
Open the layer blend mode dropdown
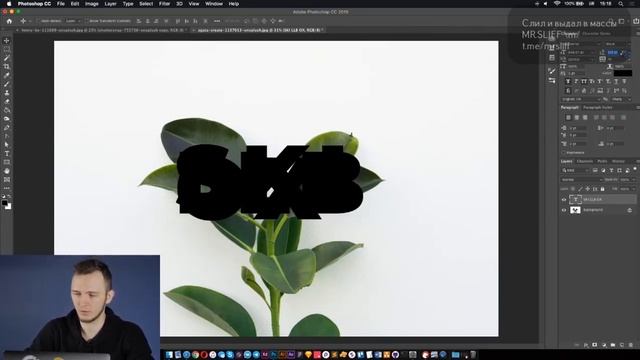582,180
